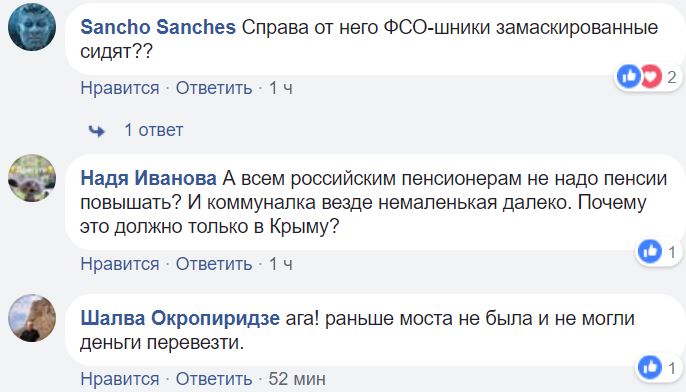Click the reply arrow icon beside '1 ответ'
Screen dimensions: 686x392
(97, 130)
